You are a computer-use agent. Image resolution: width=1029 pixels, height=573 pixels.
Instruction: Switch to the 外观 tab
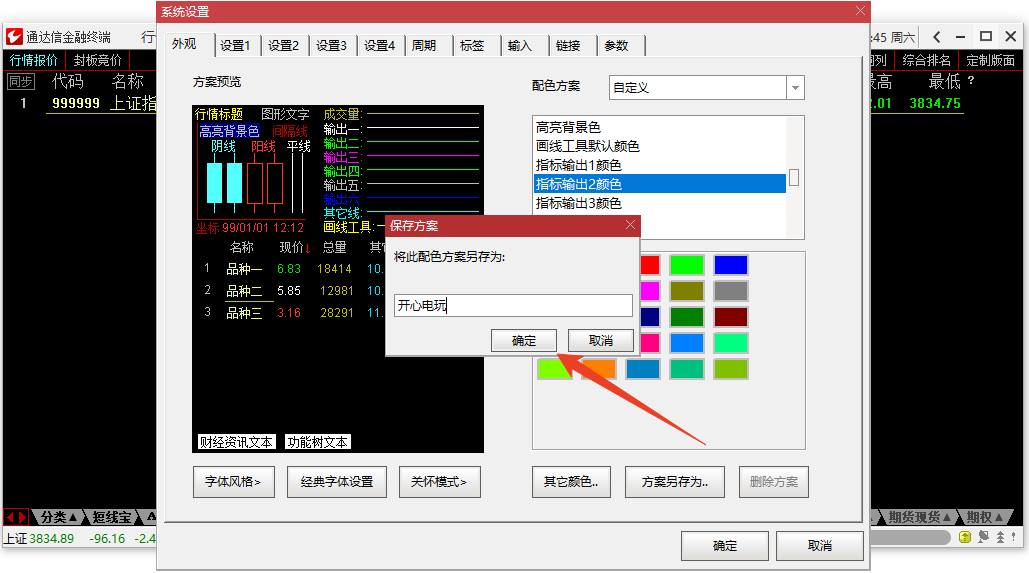click(184, 44)
